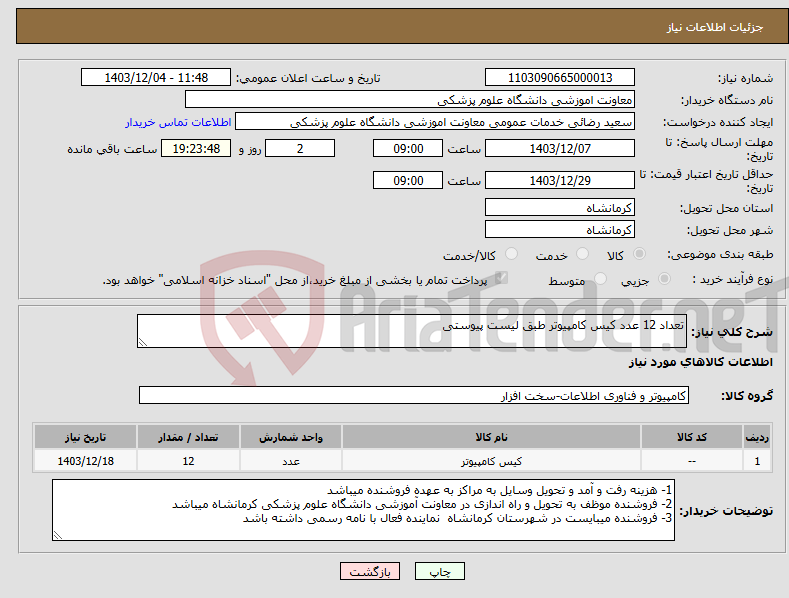Toggle the اسناد خزانه اسلامی payment checkbox

[501, 278]
